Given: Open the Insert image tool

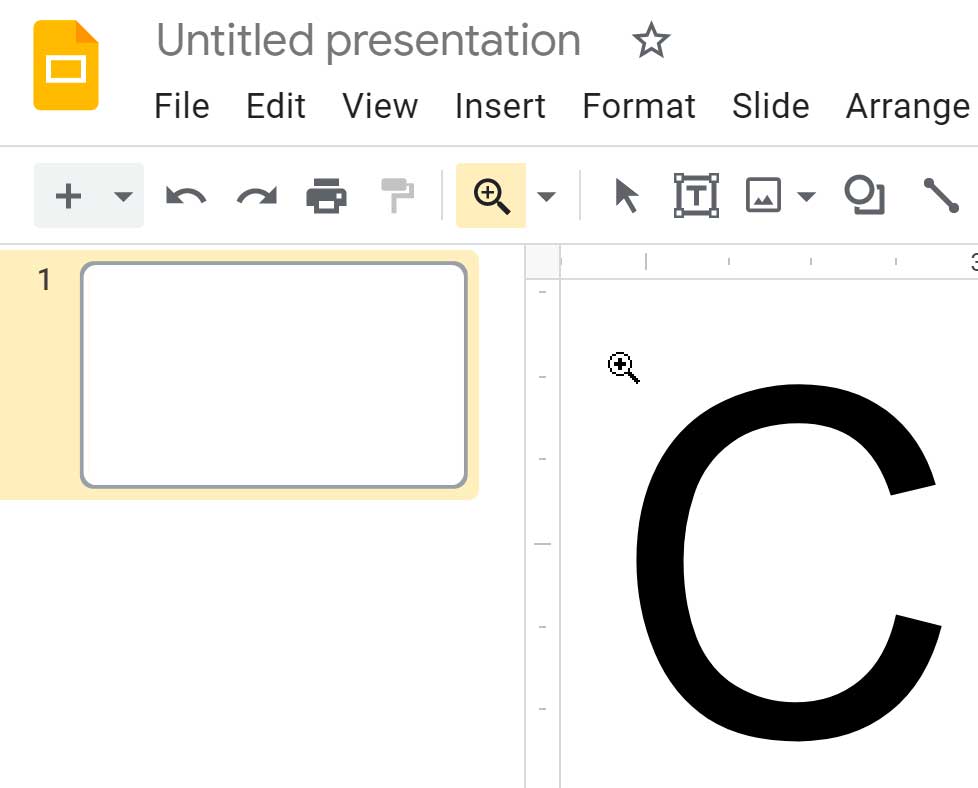Looking at the screenshot, I should tap(762, 195).
